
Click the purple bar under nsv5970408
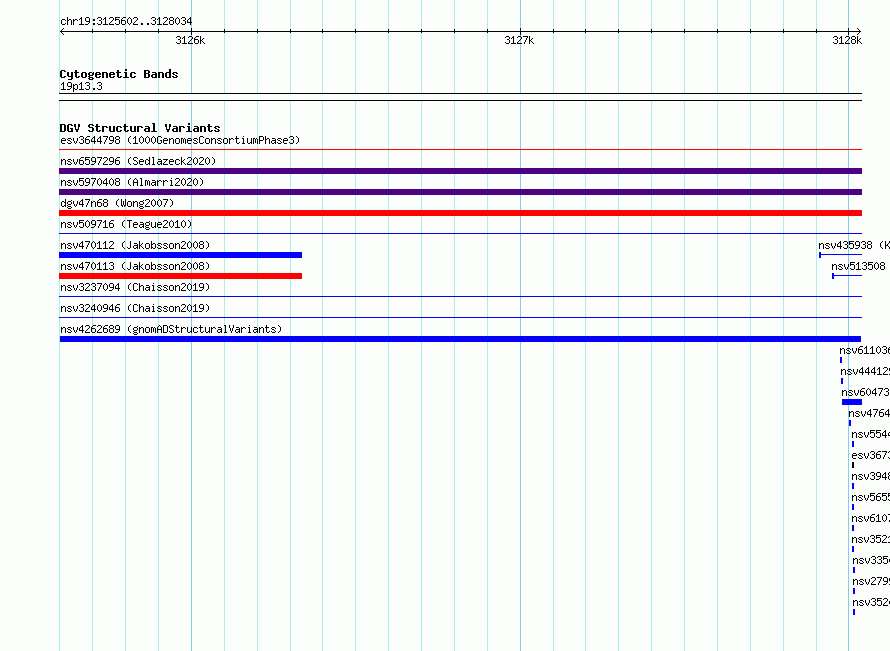pos(460,192)
